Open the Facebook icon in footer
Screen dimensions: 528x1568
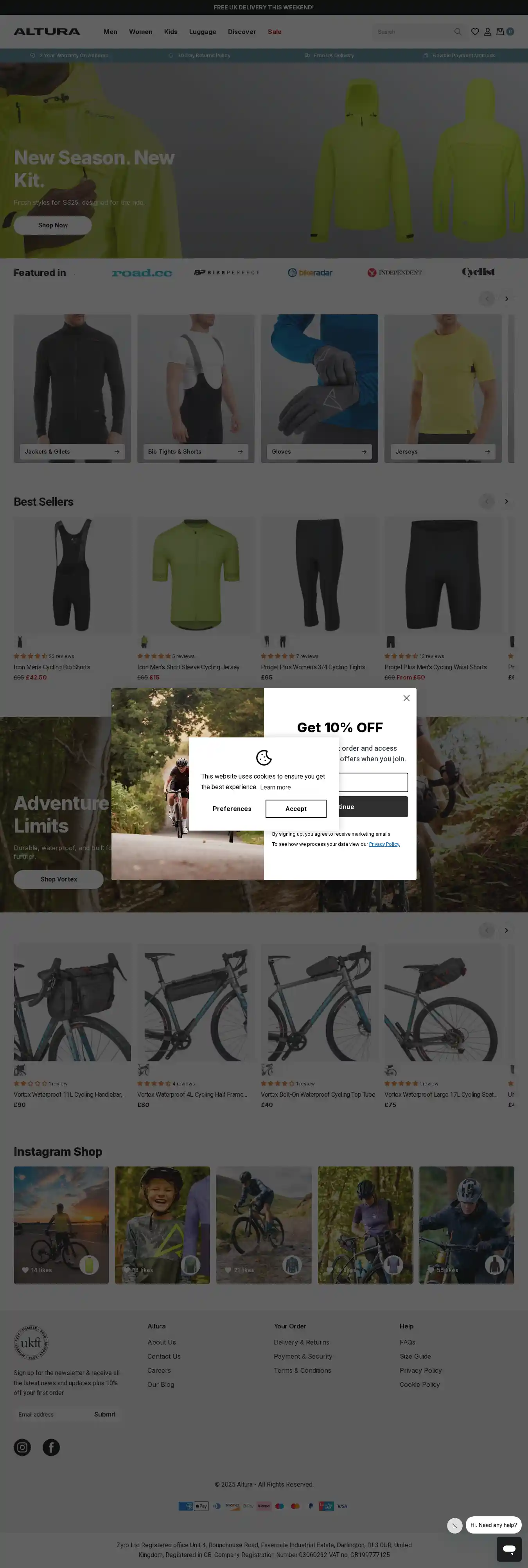(x=51, y=1447)
